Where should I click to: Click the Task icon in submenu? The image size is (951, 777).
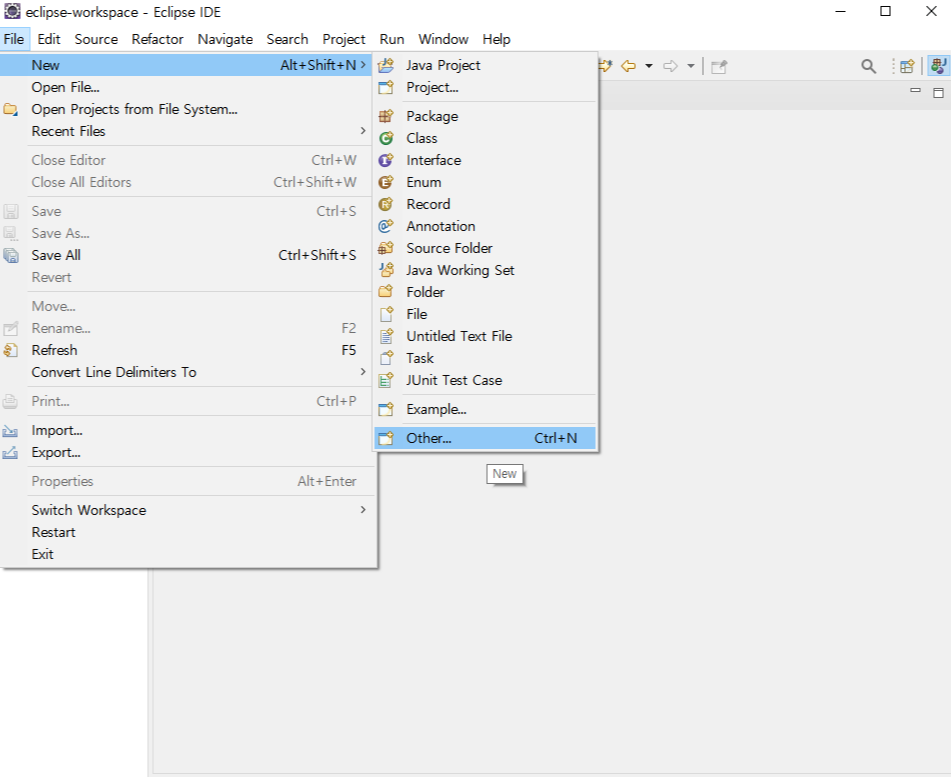point(386,358)
